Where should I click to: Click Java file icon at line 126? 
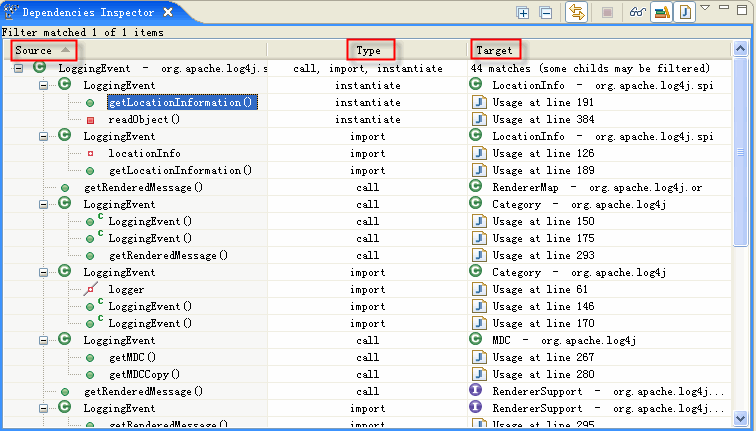pos(479,153)
